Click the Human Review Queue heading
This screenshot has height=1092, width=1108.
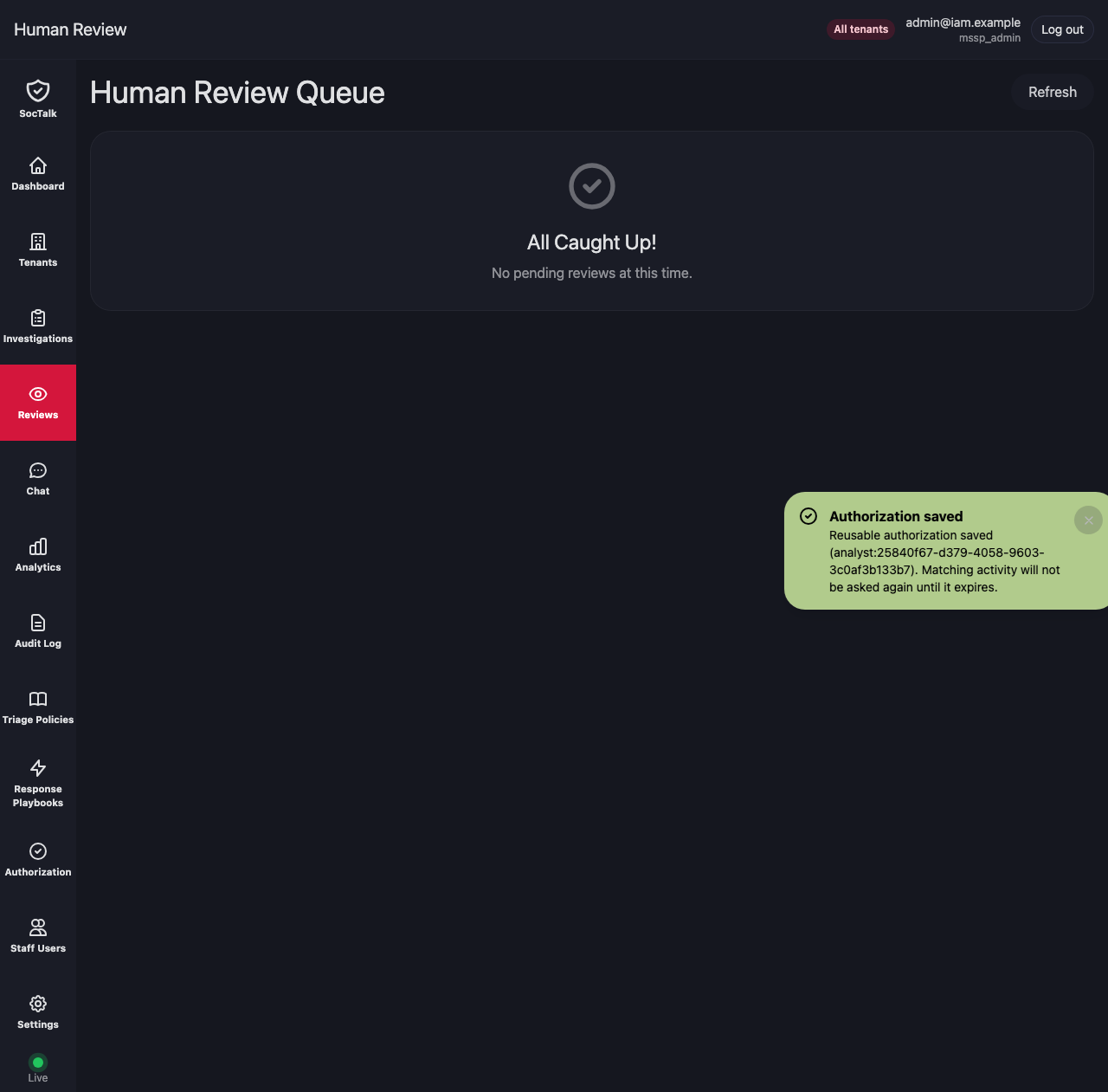point(237,93)
